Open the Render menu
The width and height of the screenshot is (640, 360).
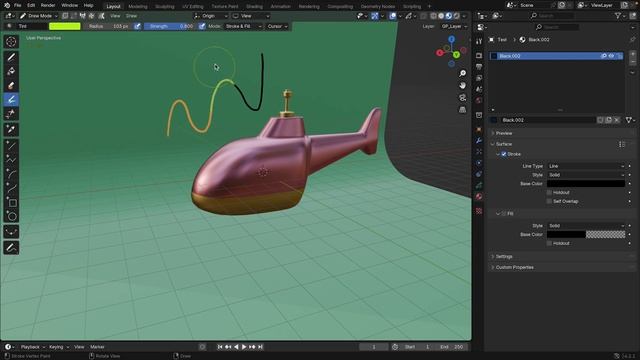click(x=48, y=5)
